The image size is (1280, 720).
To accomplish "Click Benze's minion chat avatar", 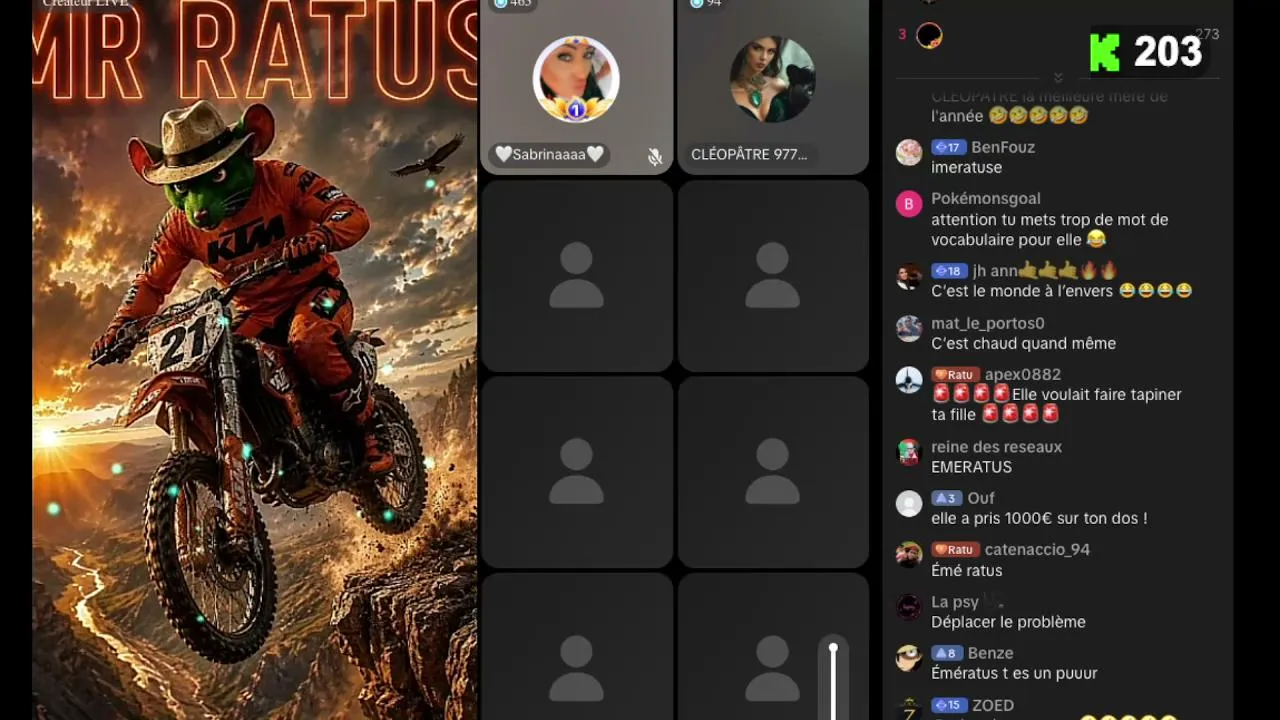I will (909, 658).
